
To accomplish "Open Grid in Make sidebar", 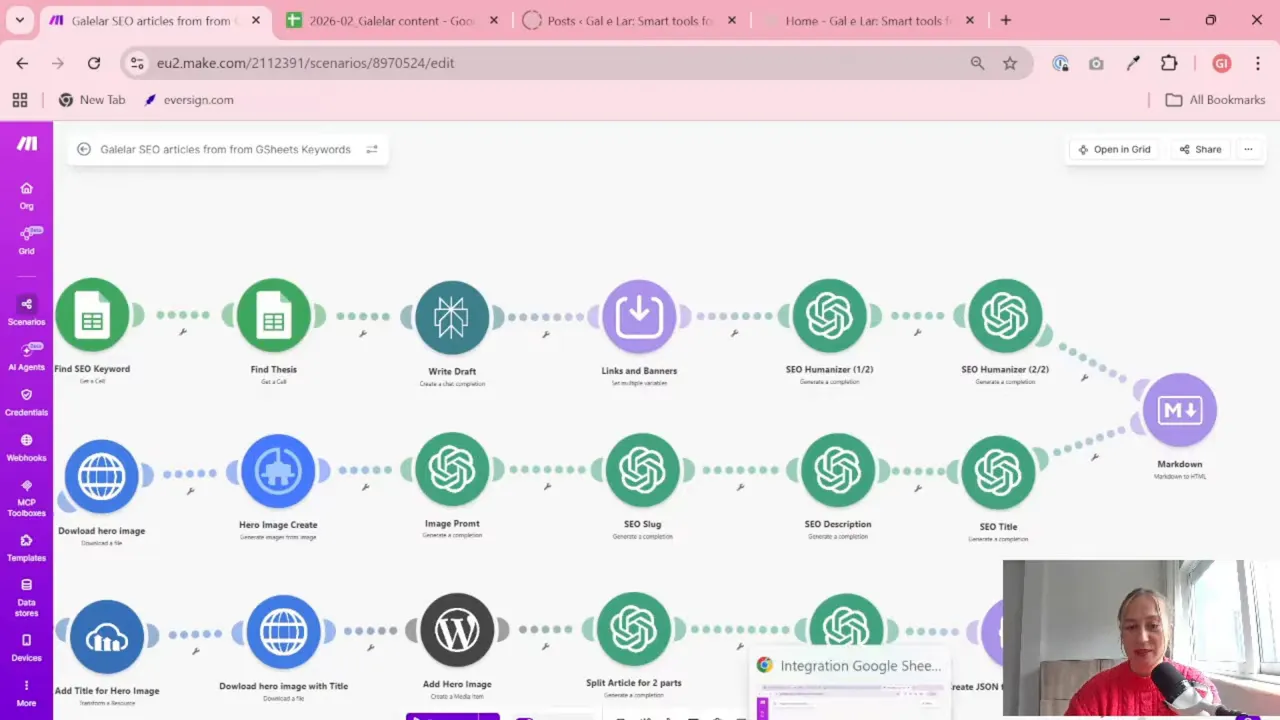I will click(26, 241).
